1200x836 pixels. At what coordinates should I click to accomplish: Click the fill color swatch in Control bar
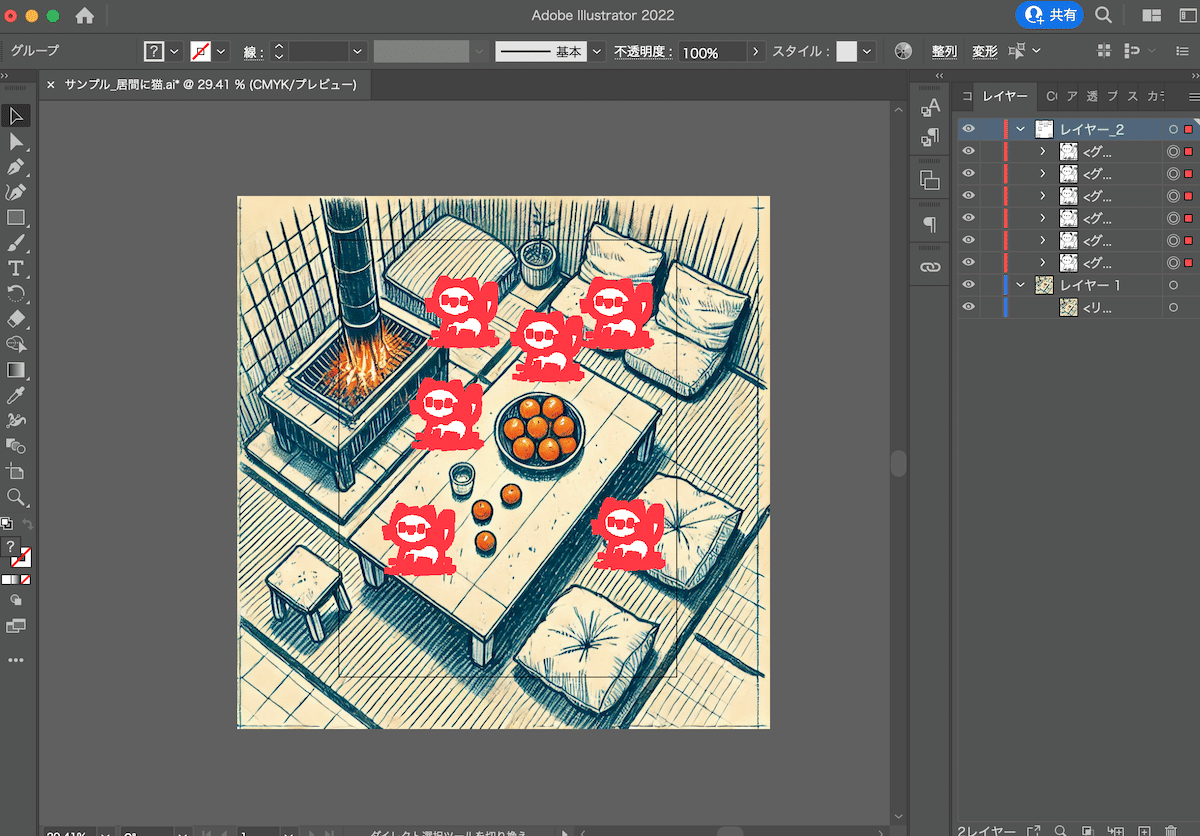(x=154, y=51)
